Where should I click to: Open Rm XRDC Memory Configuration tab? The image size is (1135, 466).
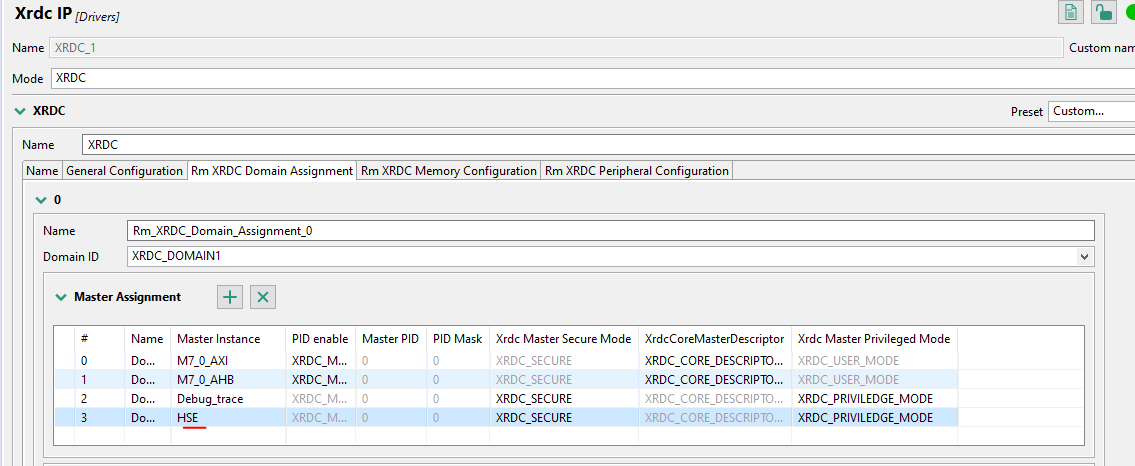point(448,171)
